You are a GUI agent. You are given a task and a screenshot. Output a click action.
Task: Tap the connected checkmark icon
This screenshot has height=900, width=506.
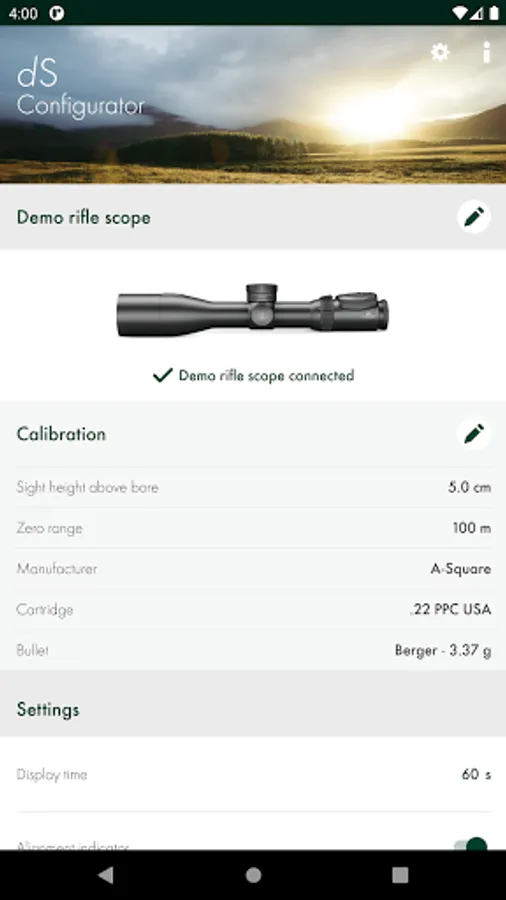point(163,375)
